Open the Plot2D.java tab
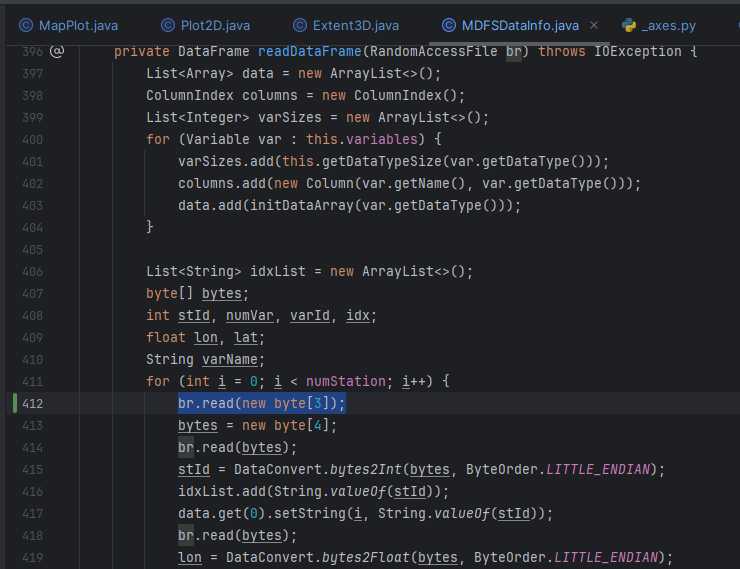 coord(217,25)
